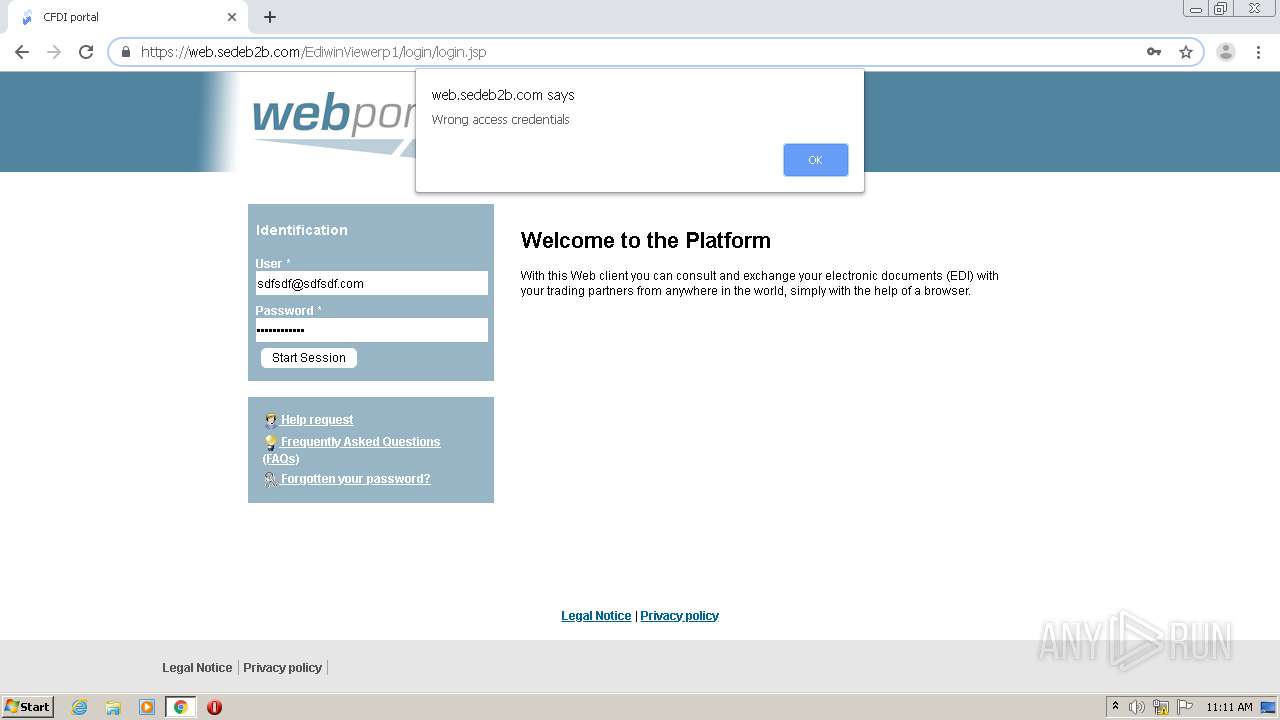
Task: Launch Internet Explorer from taskbar
Action: click(80, 707)
